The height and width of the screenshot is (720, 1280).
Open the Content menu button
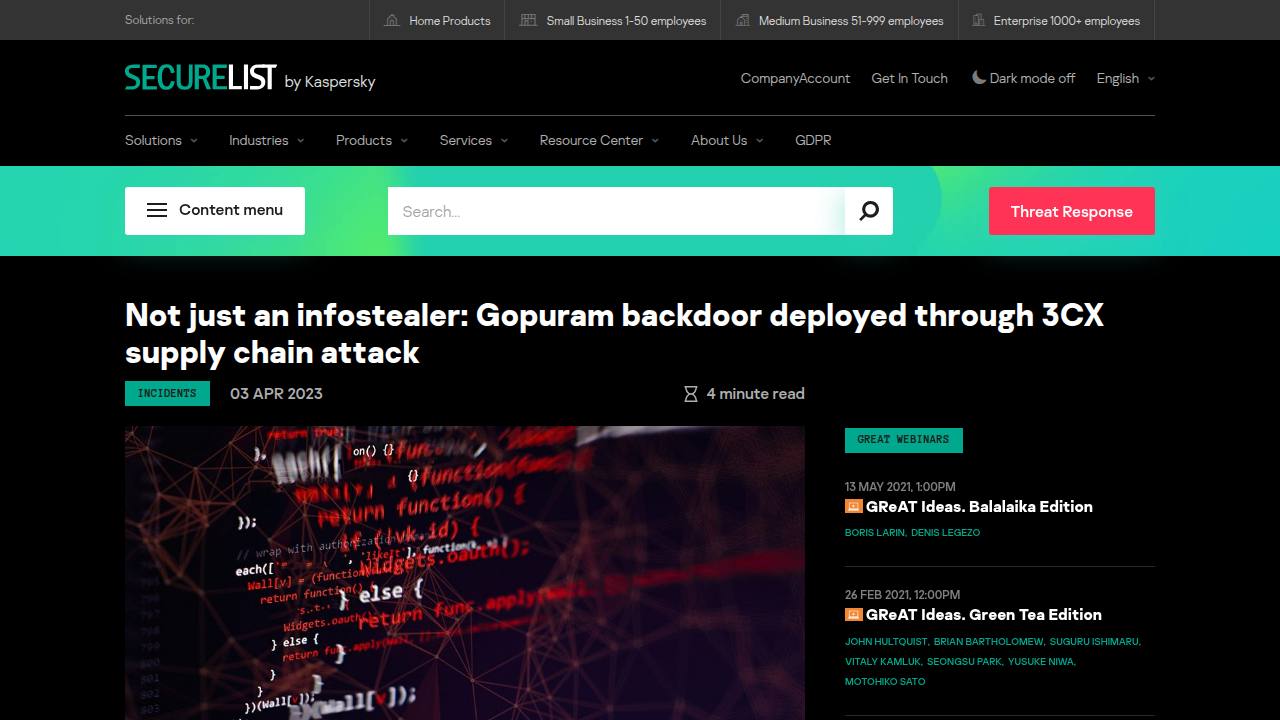click(215, 211)
